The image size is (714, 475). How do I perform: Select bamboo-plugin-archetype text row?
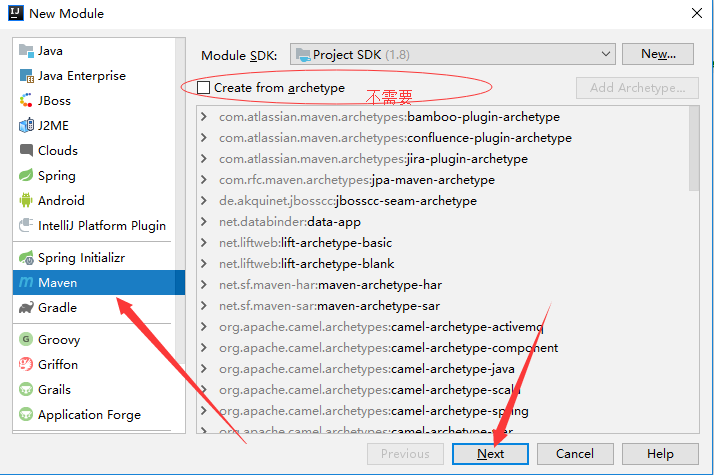coord(389,117)
